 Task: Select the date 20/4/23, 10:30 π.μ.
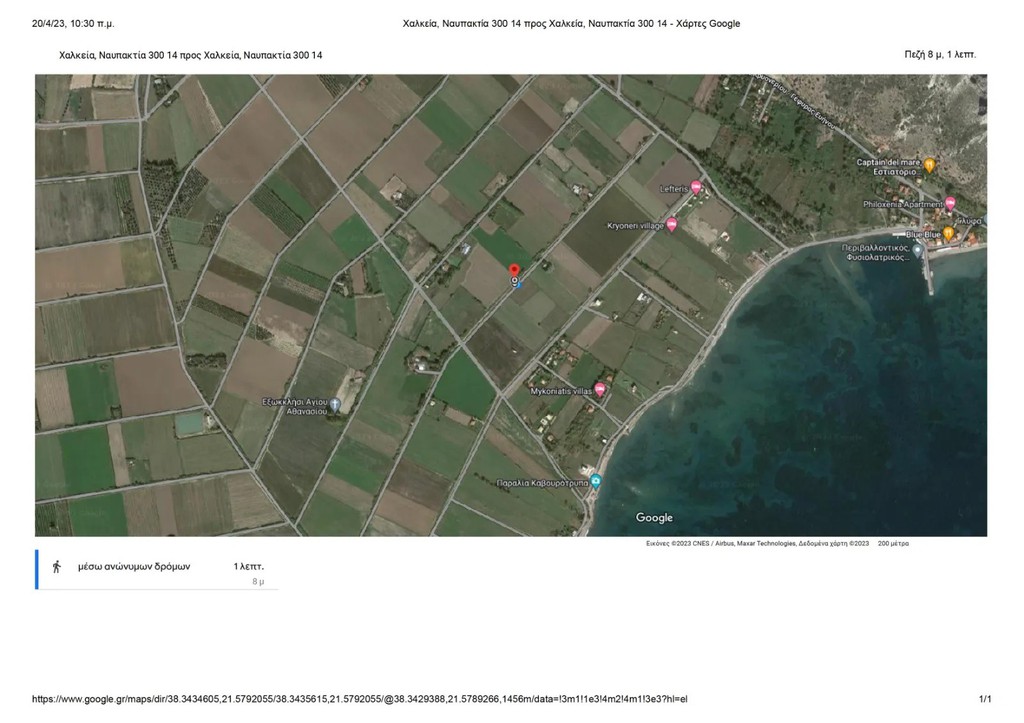pyautogui.click(x=73, y=24)
